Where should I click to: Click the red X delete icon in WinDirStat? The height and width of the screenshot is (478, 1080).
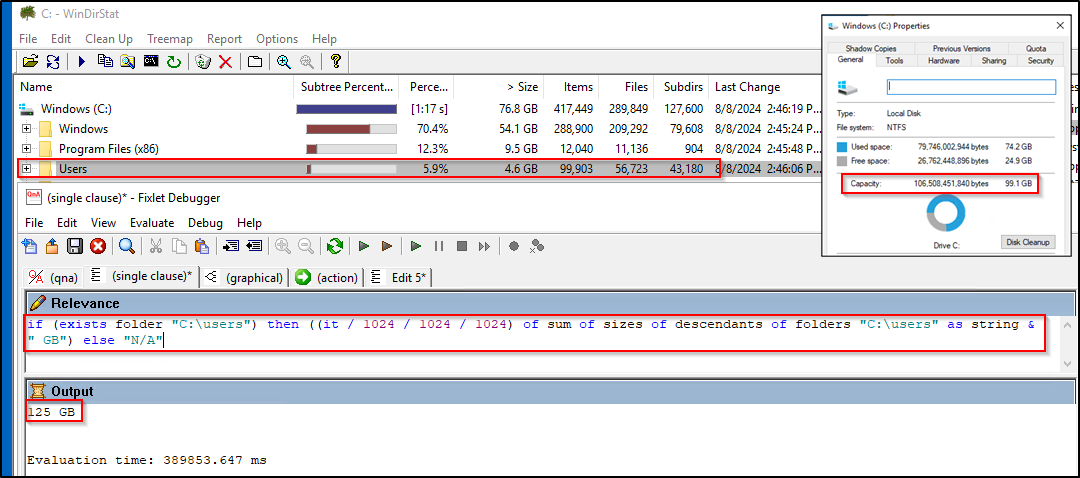click(x=225, y=61)
